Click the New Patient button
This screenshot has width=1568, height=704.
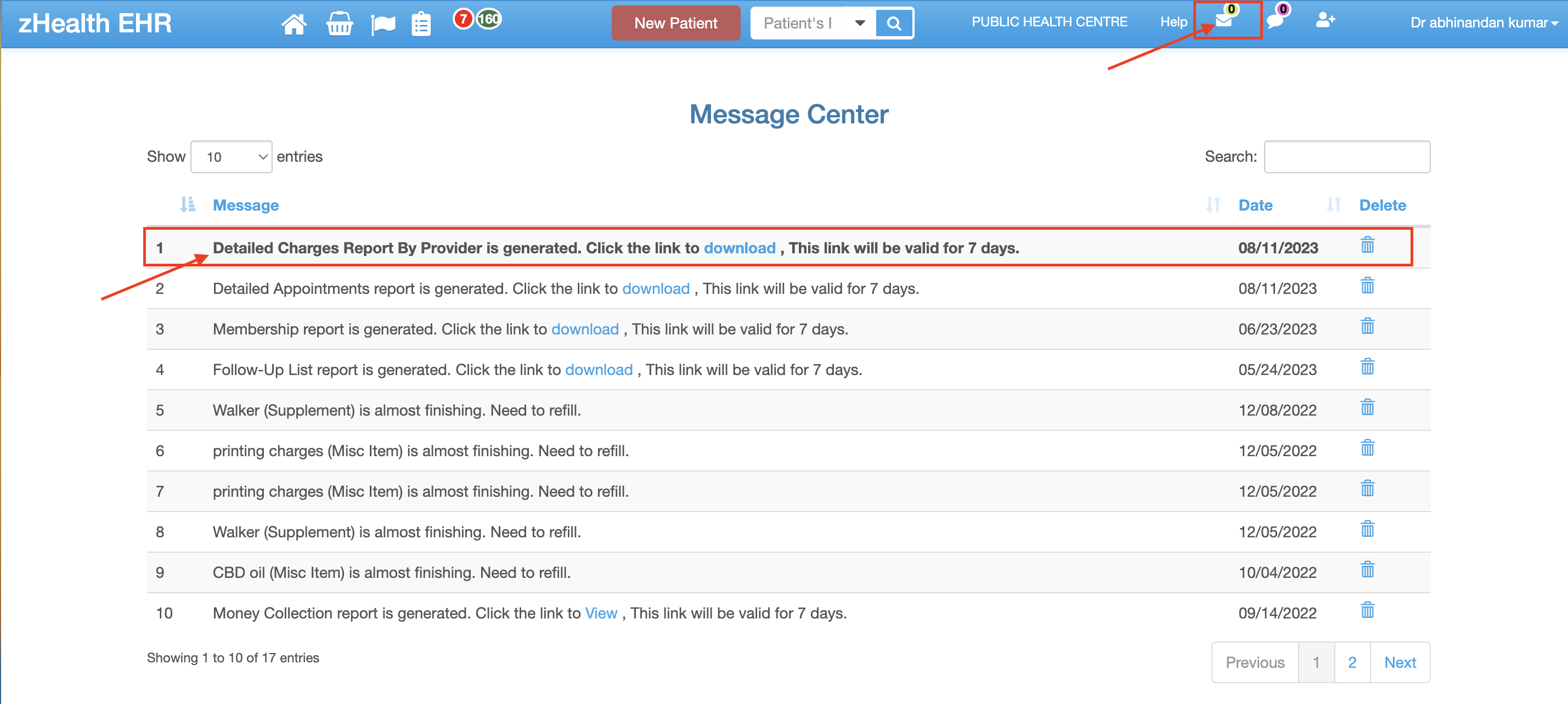click(x=676, y=23)
